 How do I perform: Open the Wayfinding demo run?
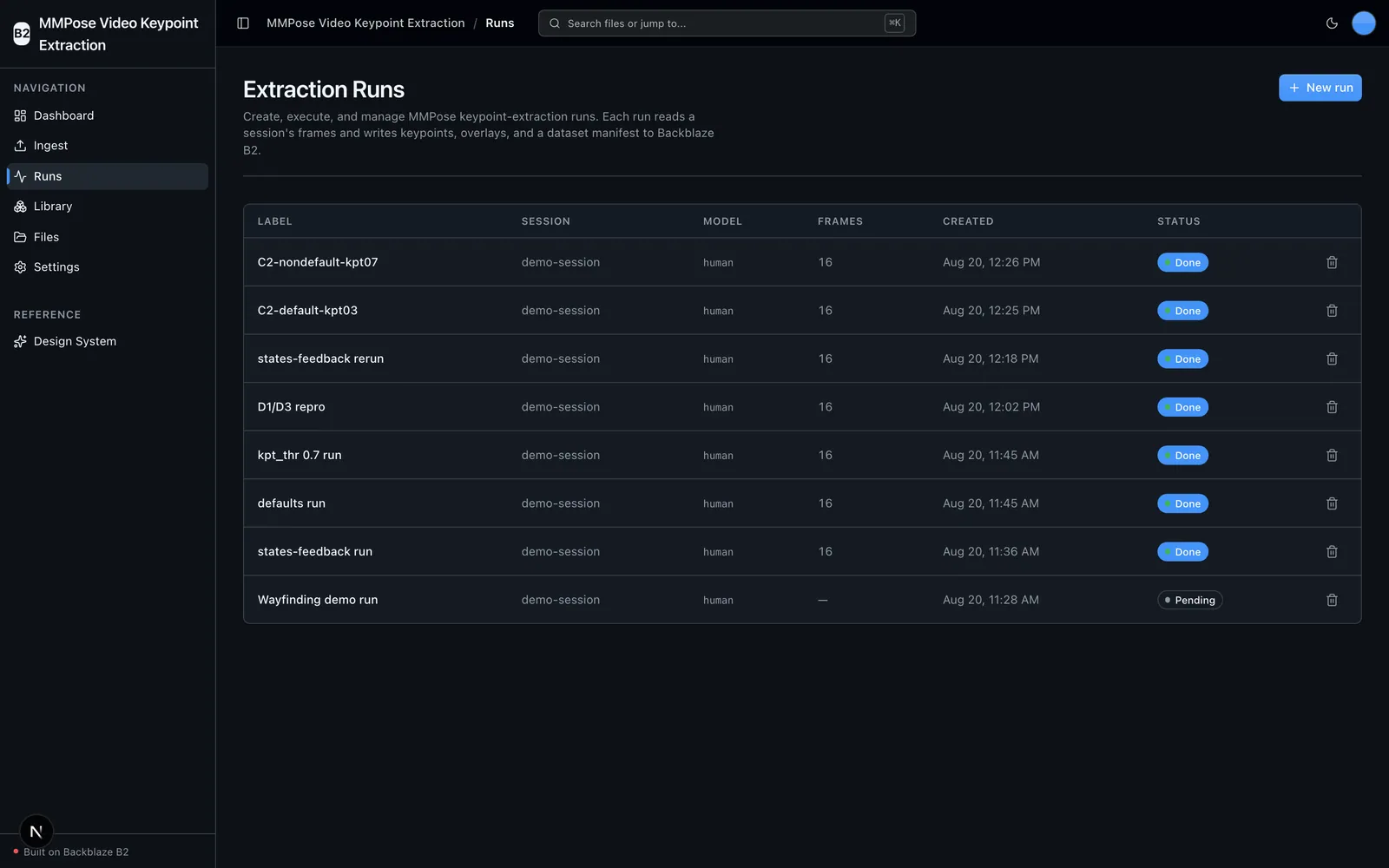[x=318, y=600]
